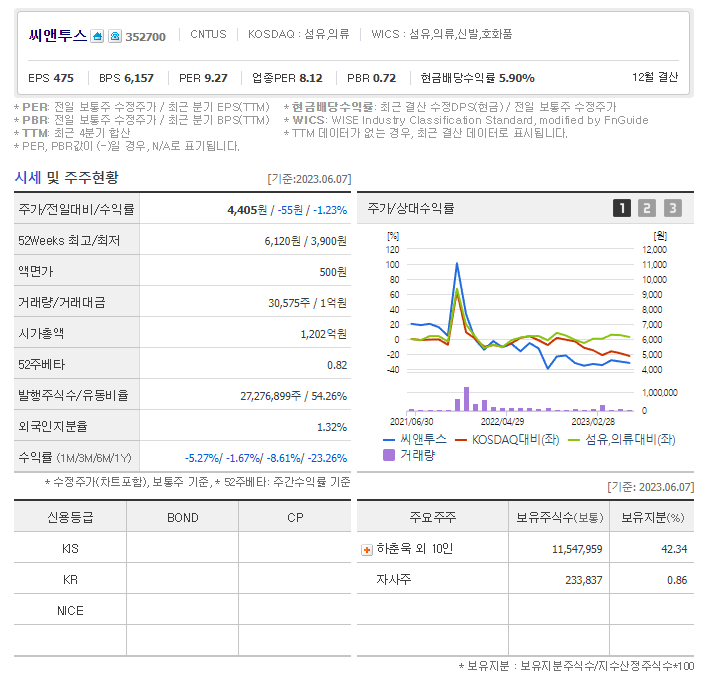This screenshot has width=704, height=682.
Task: Click the 씨앤투스 company name
Action: point(57,35)
